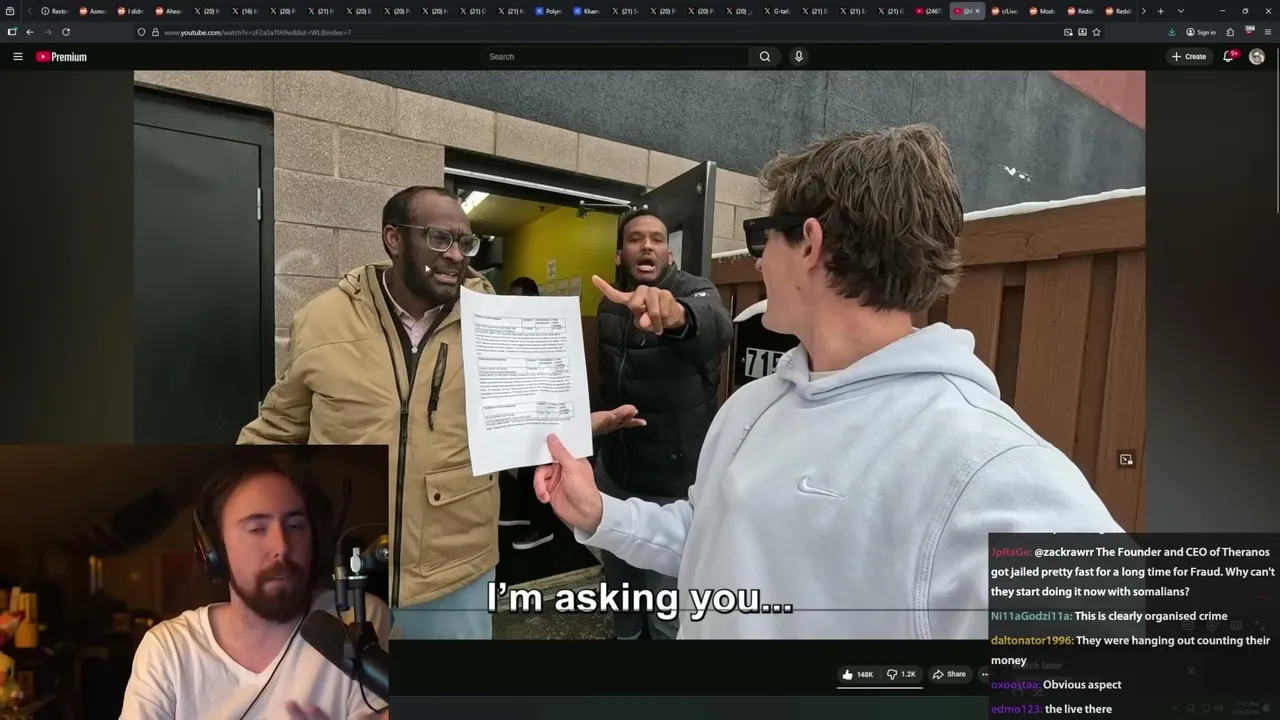The image size is (1280, 720).
Task: Open the YouTube hamburger guide menu
Action: [x=17, y=57]
